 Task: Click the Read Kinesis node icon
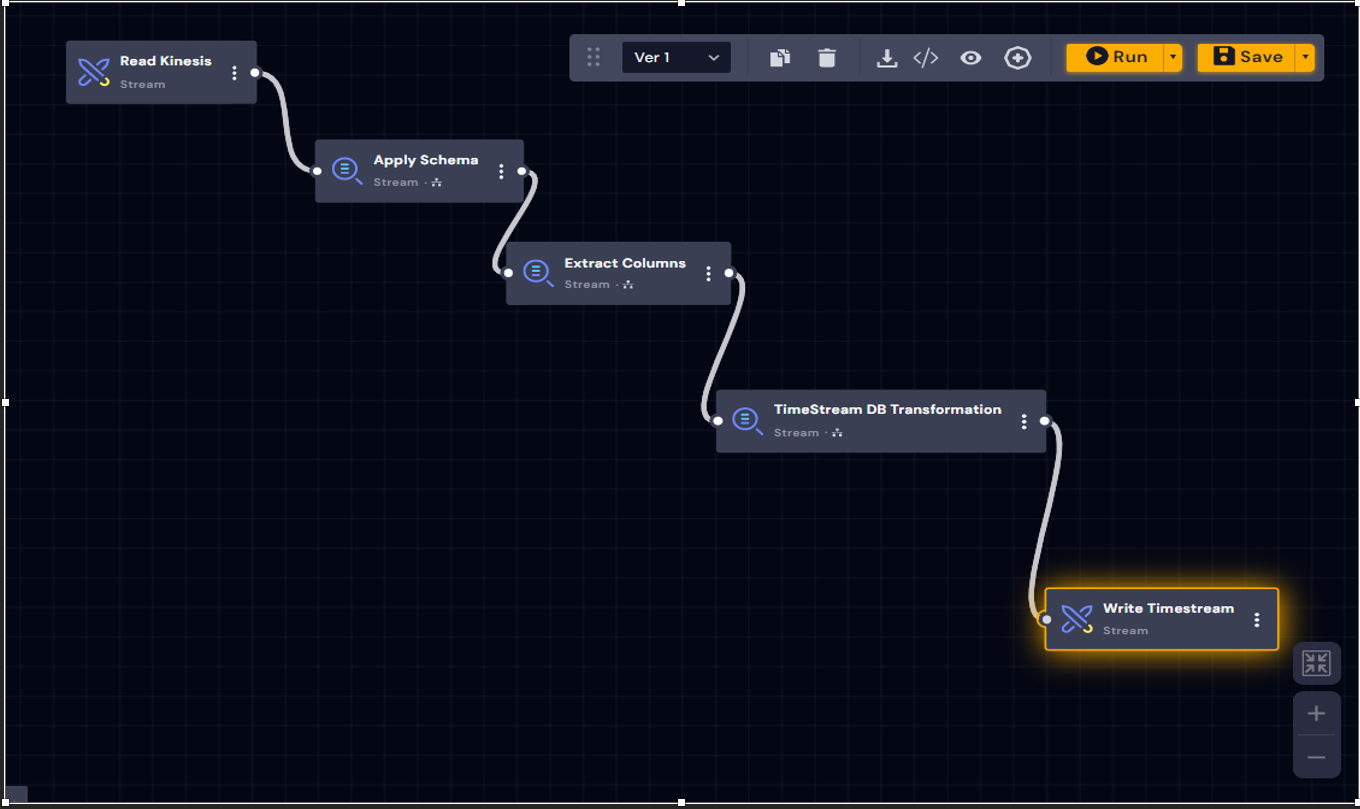click(x=94, y=72)
